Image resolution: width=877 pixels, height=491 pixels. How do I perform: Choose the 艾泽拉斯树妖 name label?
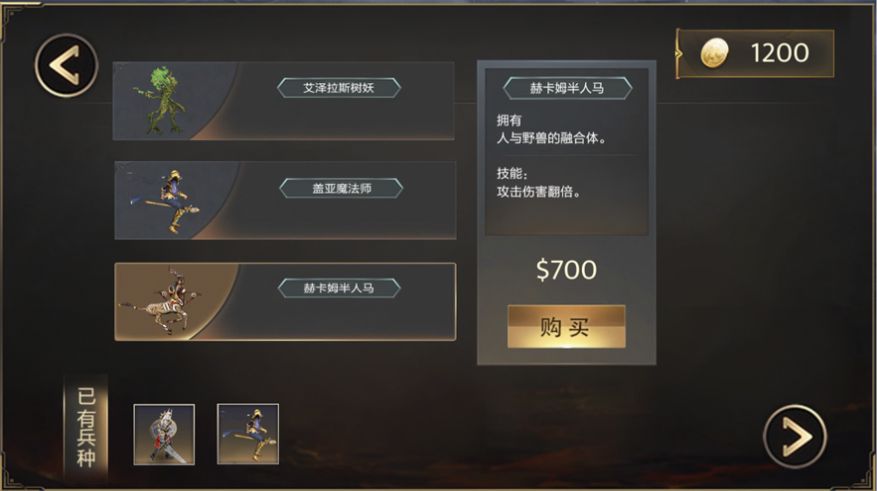(x=339, y=88)
